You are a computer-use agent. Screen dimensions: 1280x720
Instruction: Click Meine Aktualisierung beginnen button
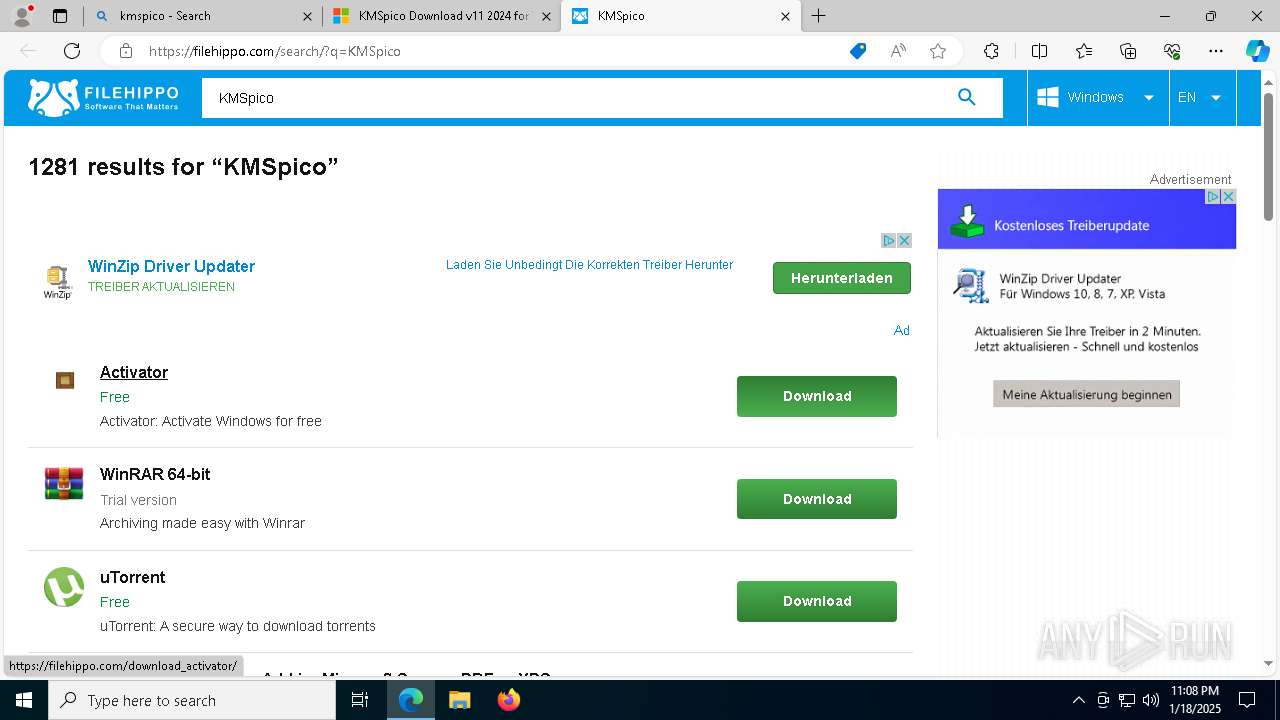click(x=1087, y=394)
